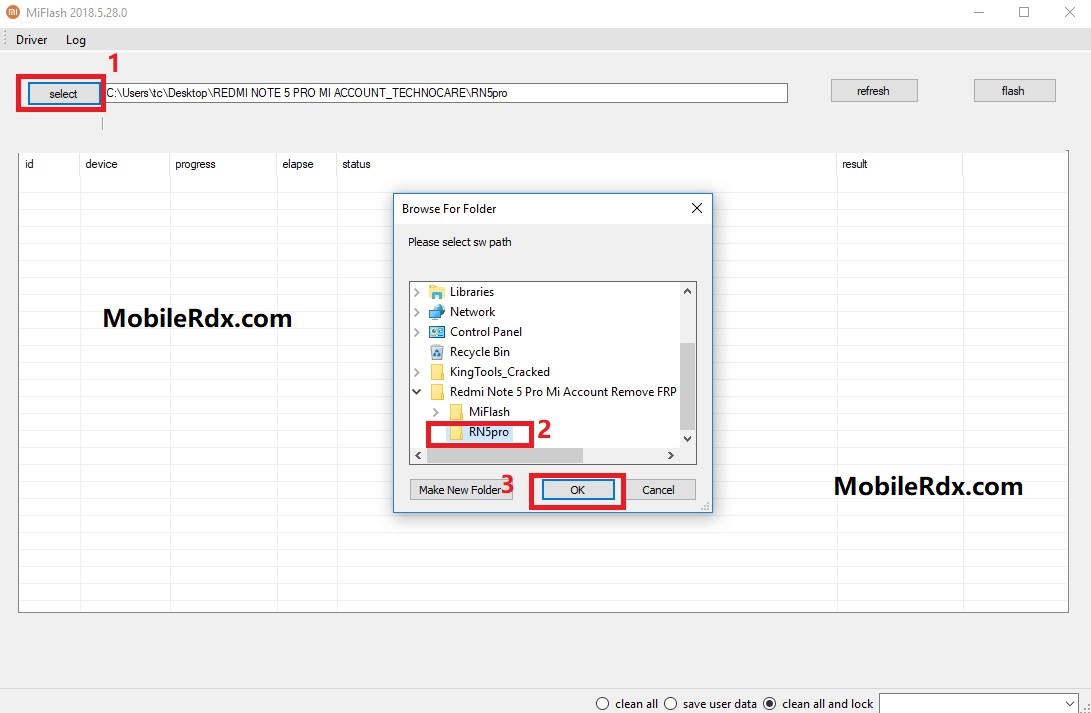Click the Control Panel icon
This screenshot has height=713, width=1091.
437,332
